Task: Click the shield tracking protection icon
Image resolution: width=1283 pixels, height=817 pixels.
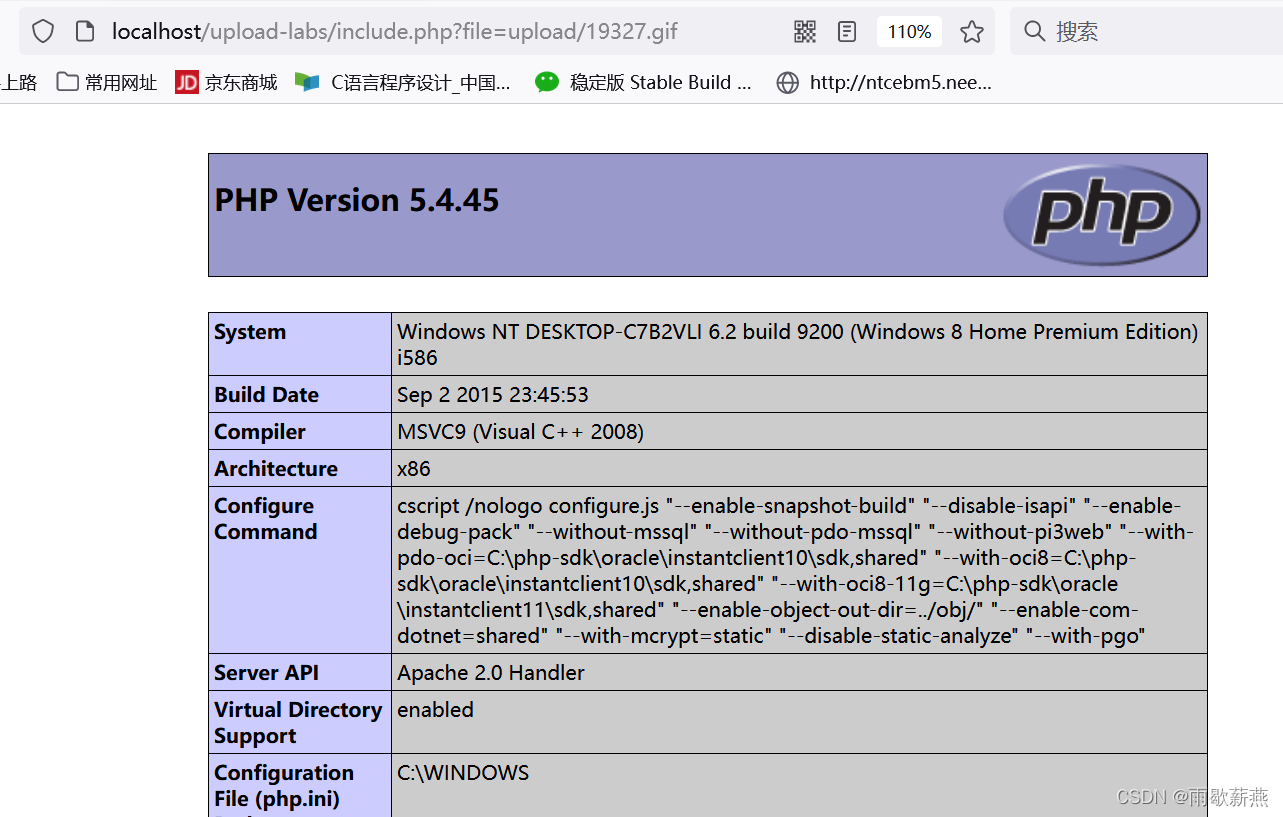Action: tap(43, 32)
